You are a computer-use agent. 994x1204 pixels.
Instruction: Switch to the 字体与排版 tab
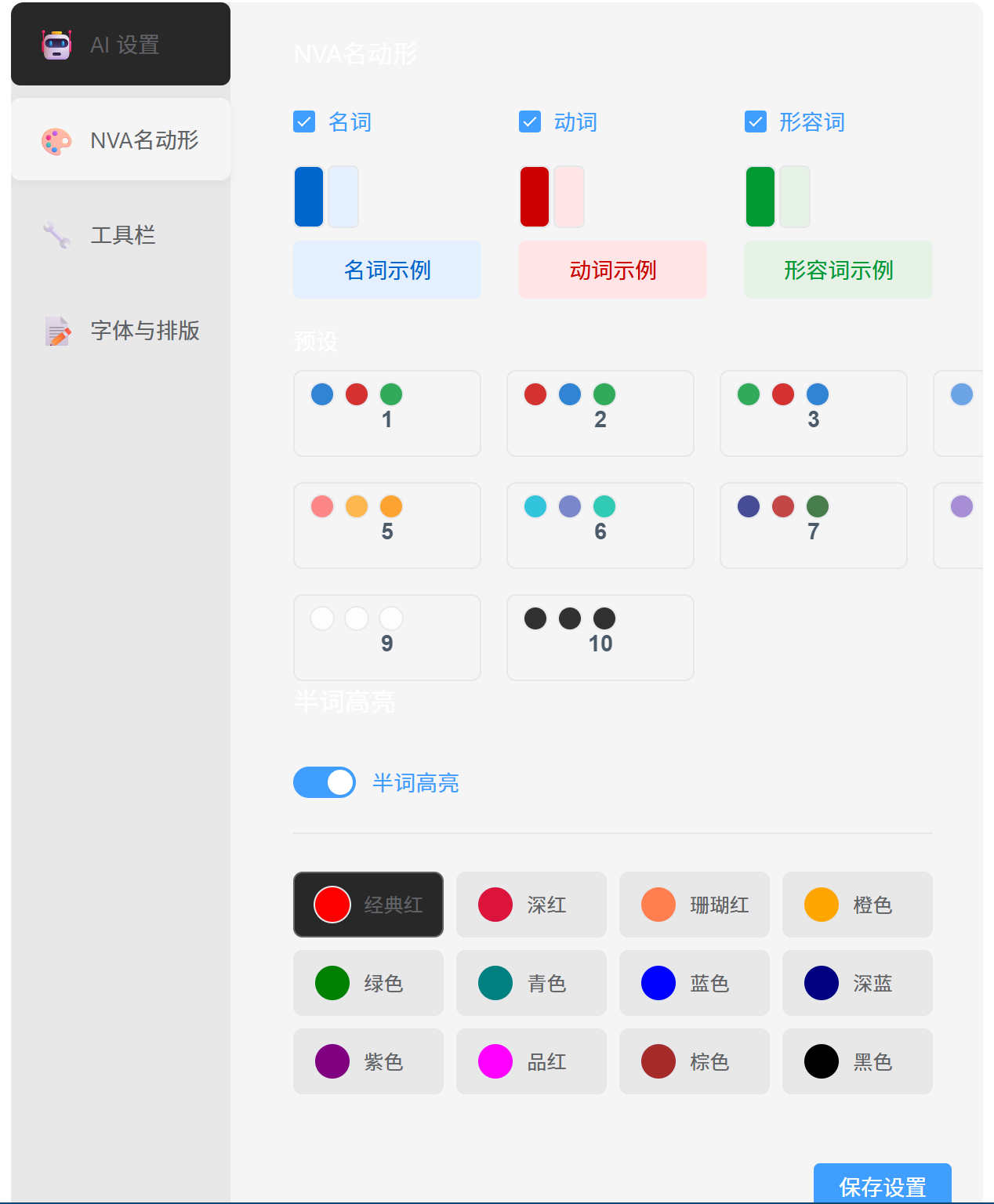[121, 331]
